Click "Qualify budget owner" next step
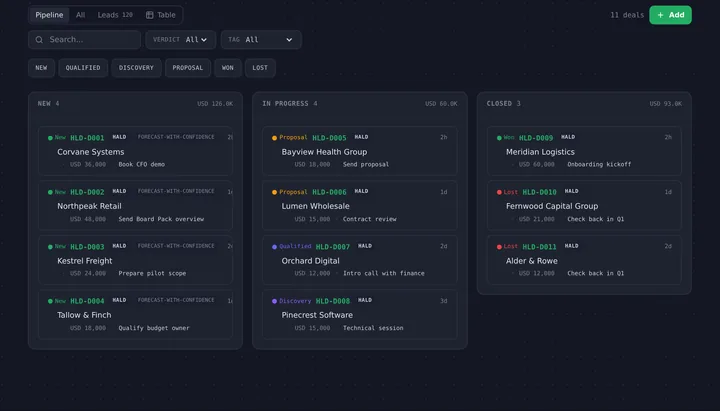This screenshot has width=720, height=411. coord(154,328)
